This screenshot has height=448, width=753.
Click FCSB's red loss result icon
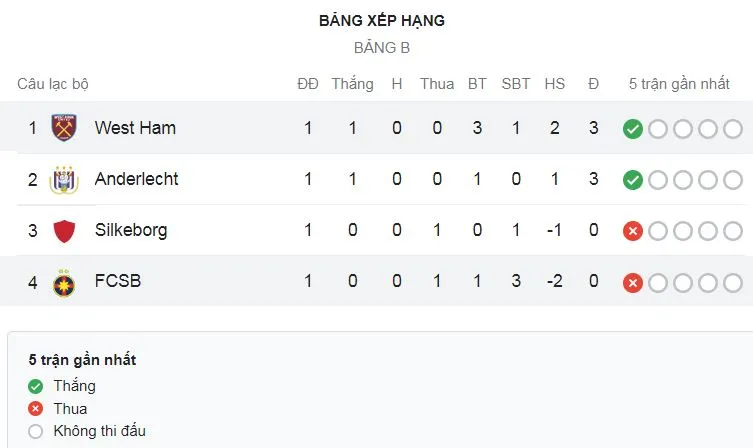click(632, 282)
